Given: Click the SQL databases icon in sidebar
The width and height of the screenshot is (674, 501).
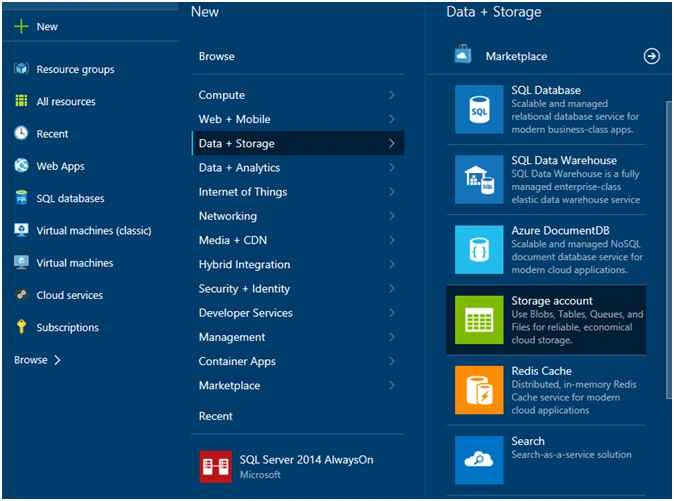Looking at the screenshot, I should 21,198.
